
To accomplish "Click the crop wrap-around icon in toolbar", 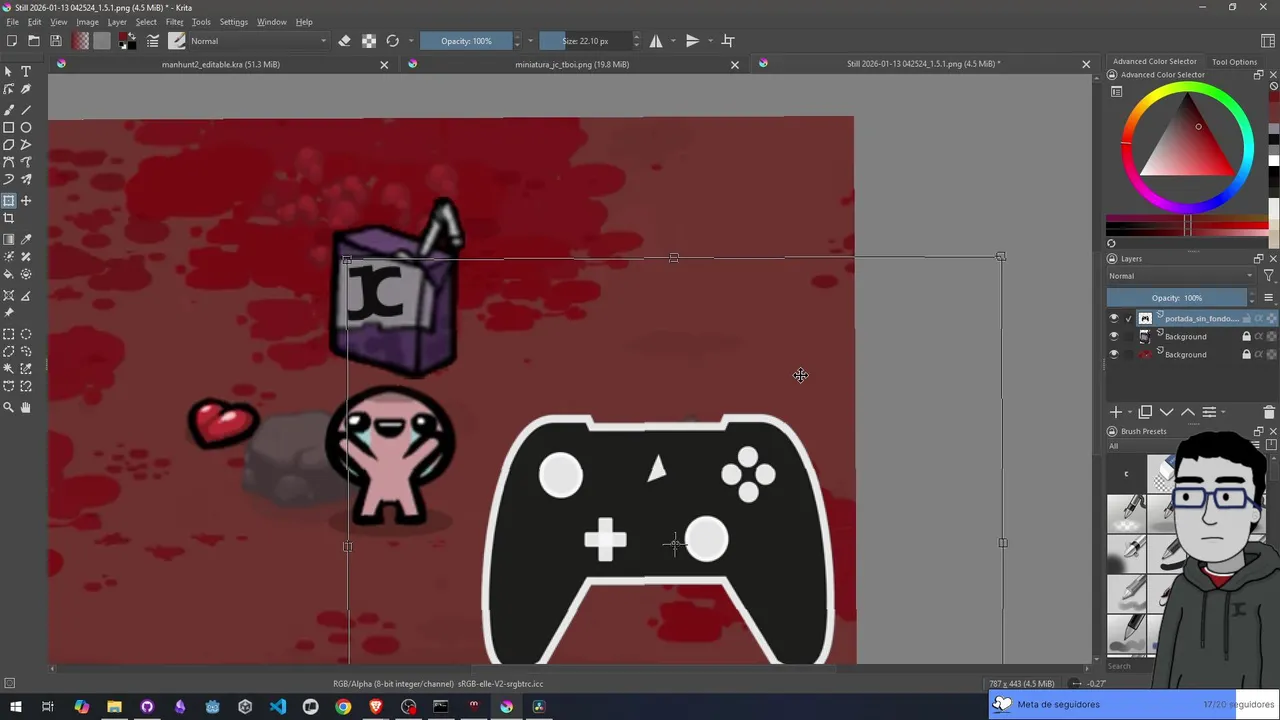I will (728, 41).
